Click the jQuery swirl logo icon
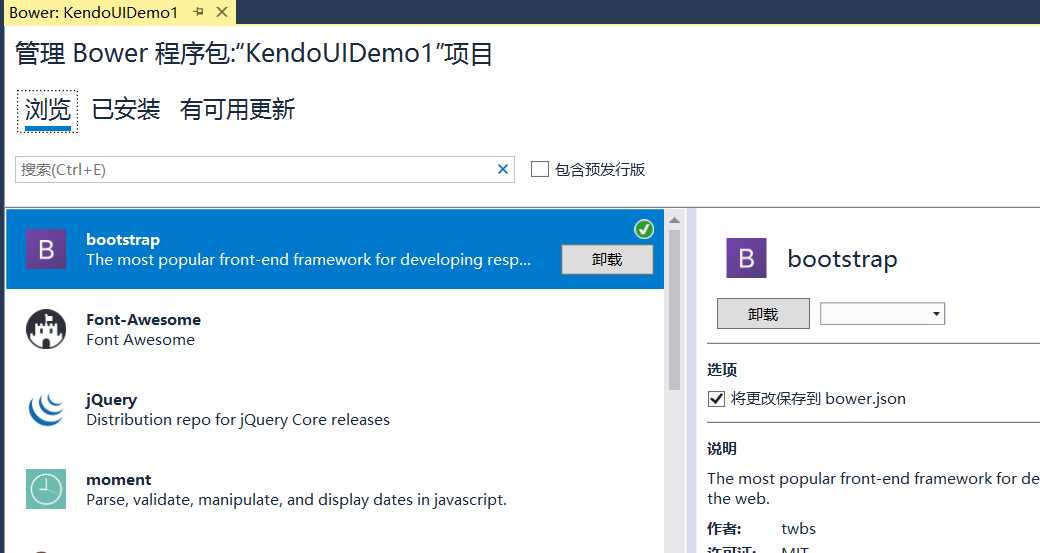Viewport: 1040px width, 553px height. pyautogui.click(x=46, y=409)
